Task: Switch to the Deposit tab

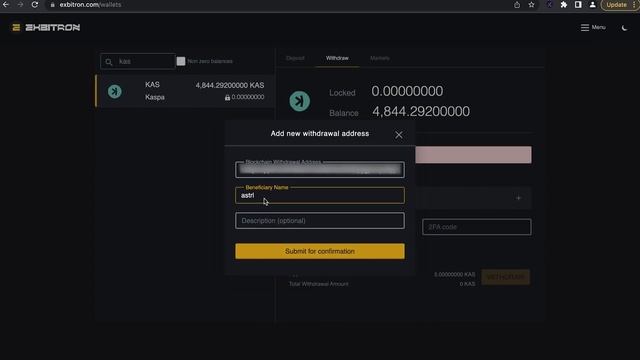Action: click(295, 58)
